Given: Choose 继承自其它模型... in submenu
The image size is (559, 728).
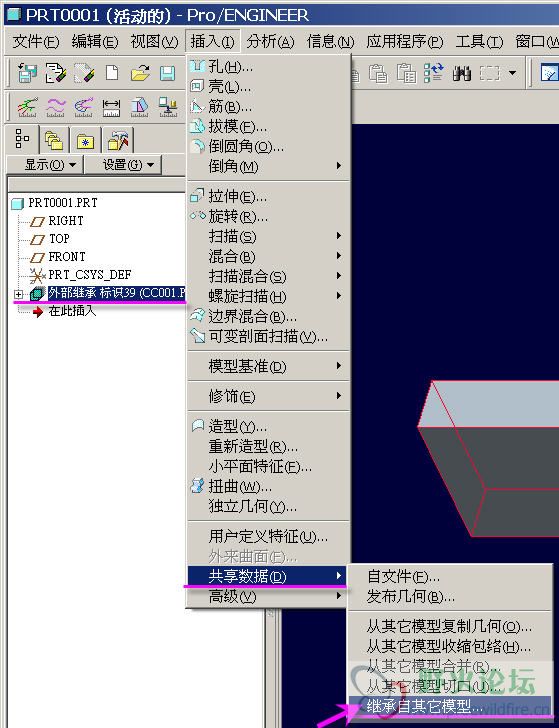Looking at the screenshot, I should (x=449, y=707).
